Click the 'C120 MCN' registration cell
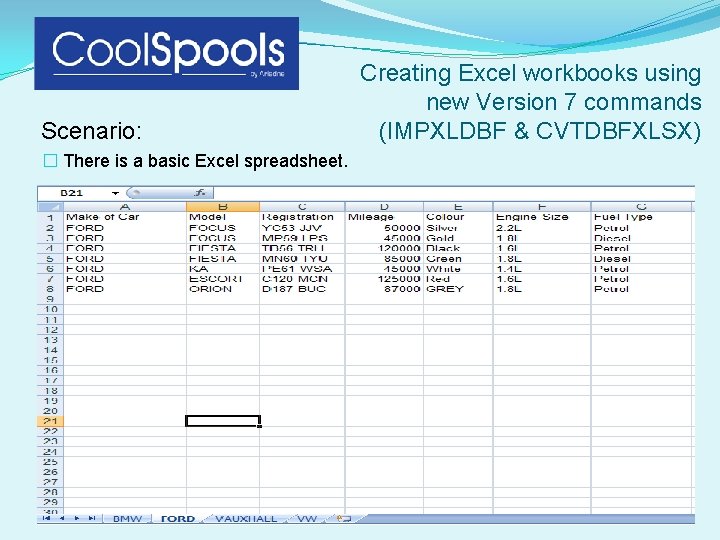720x540 pixels. (302, 279)
